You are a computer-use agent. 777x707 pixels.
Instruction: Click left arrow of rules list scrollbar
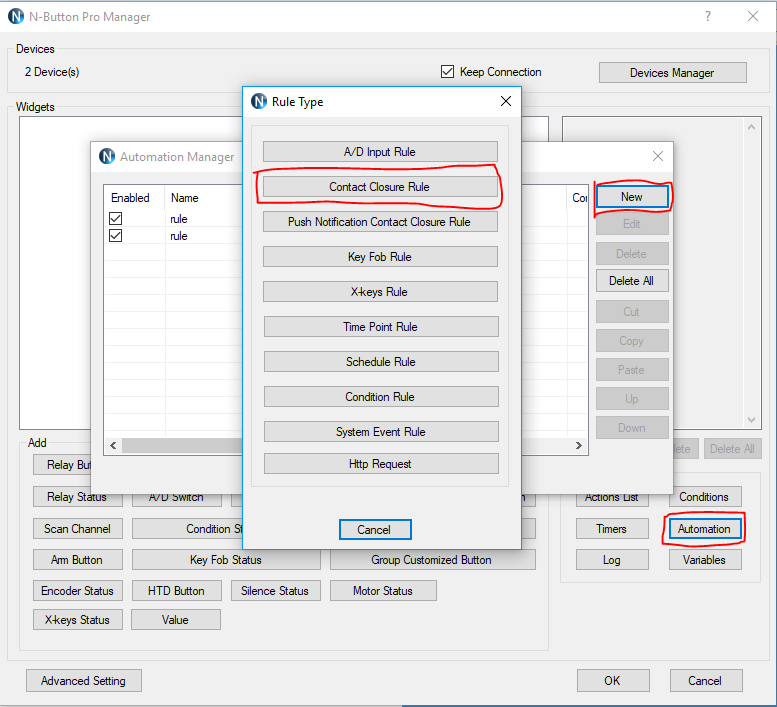tap(113, 445)
